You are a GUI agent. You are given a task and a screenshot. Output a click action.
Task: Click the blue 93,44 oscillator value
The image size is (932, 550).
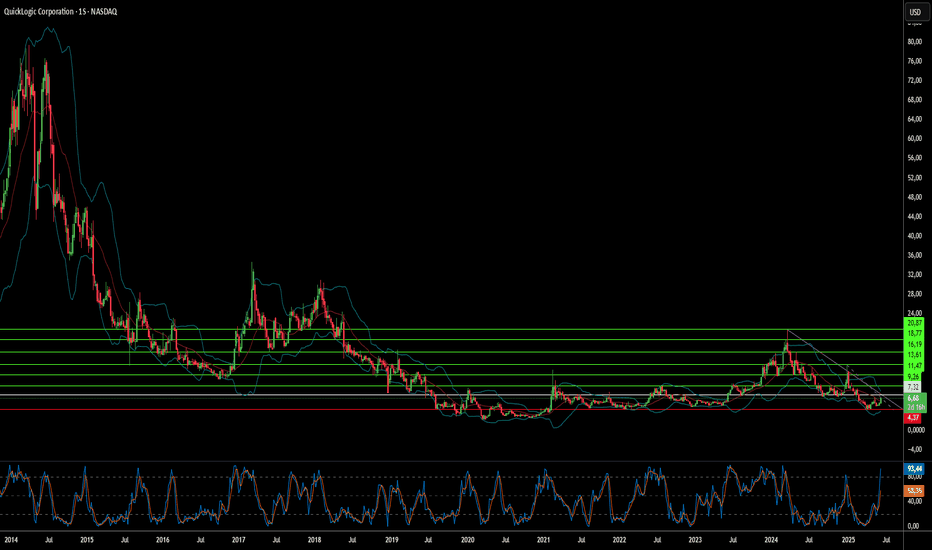click(914, 469)
